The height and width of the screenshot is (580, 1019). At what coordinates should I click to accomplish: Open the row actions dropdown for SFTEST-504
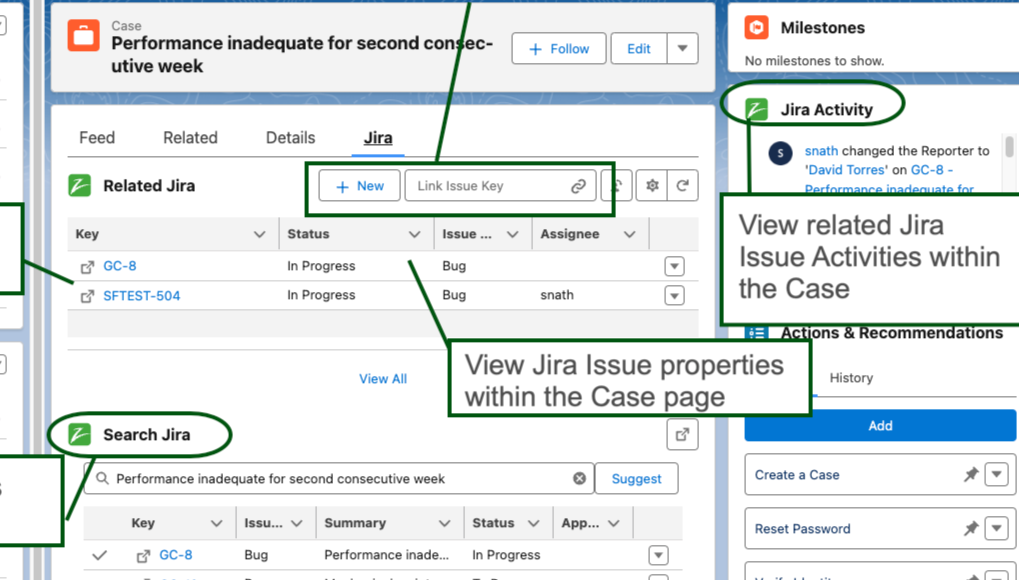pyautogui.click(x=674, y=295)
